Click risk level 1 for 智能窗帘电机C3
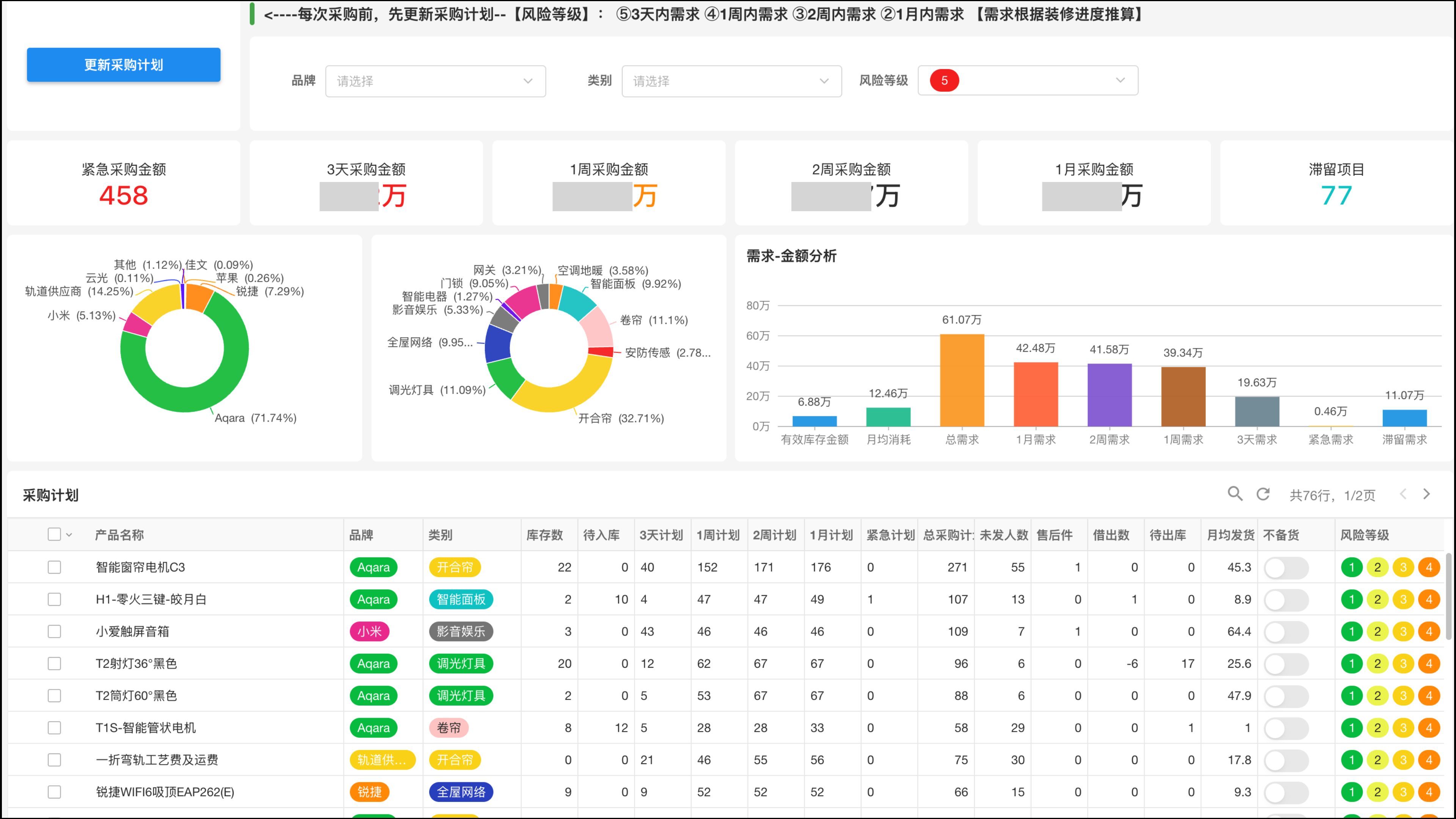 (x=1351, y=568)
